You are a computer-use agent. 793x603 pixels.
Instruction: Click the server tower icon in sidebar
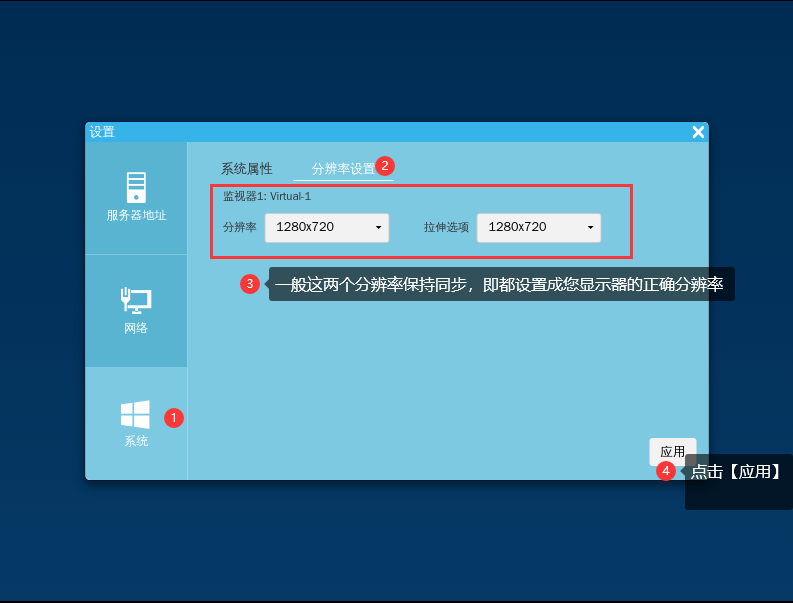pos(136,187)
